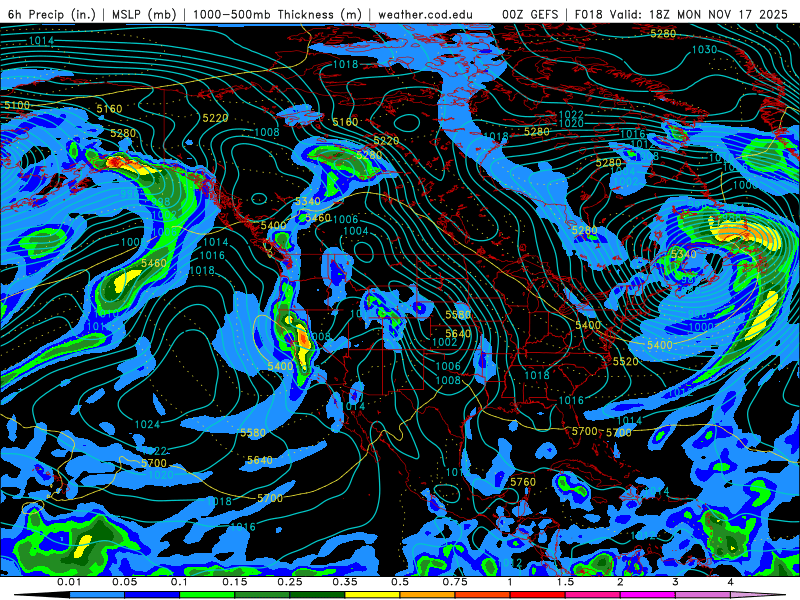Click the "1002" isobar label beside 5640
Image resolution: width=800 pixels, height=600 pixels.
coord(444,342)
